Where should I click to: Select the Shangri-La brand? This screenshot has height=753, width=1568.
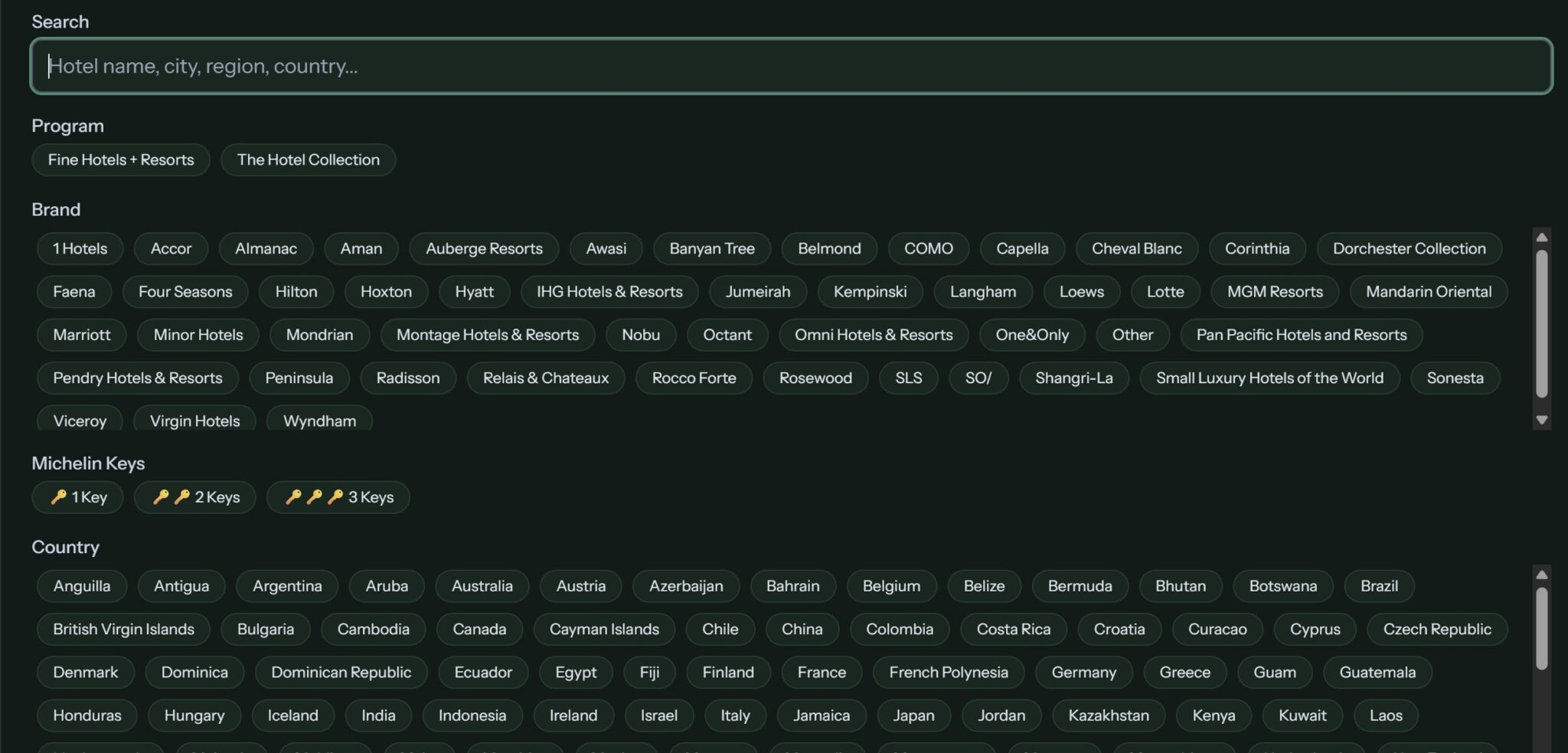[x=1074, y=378]
